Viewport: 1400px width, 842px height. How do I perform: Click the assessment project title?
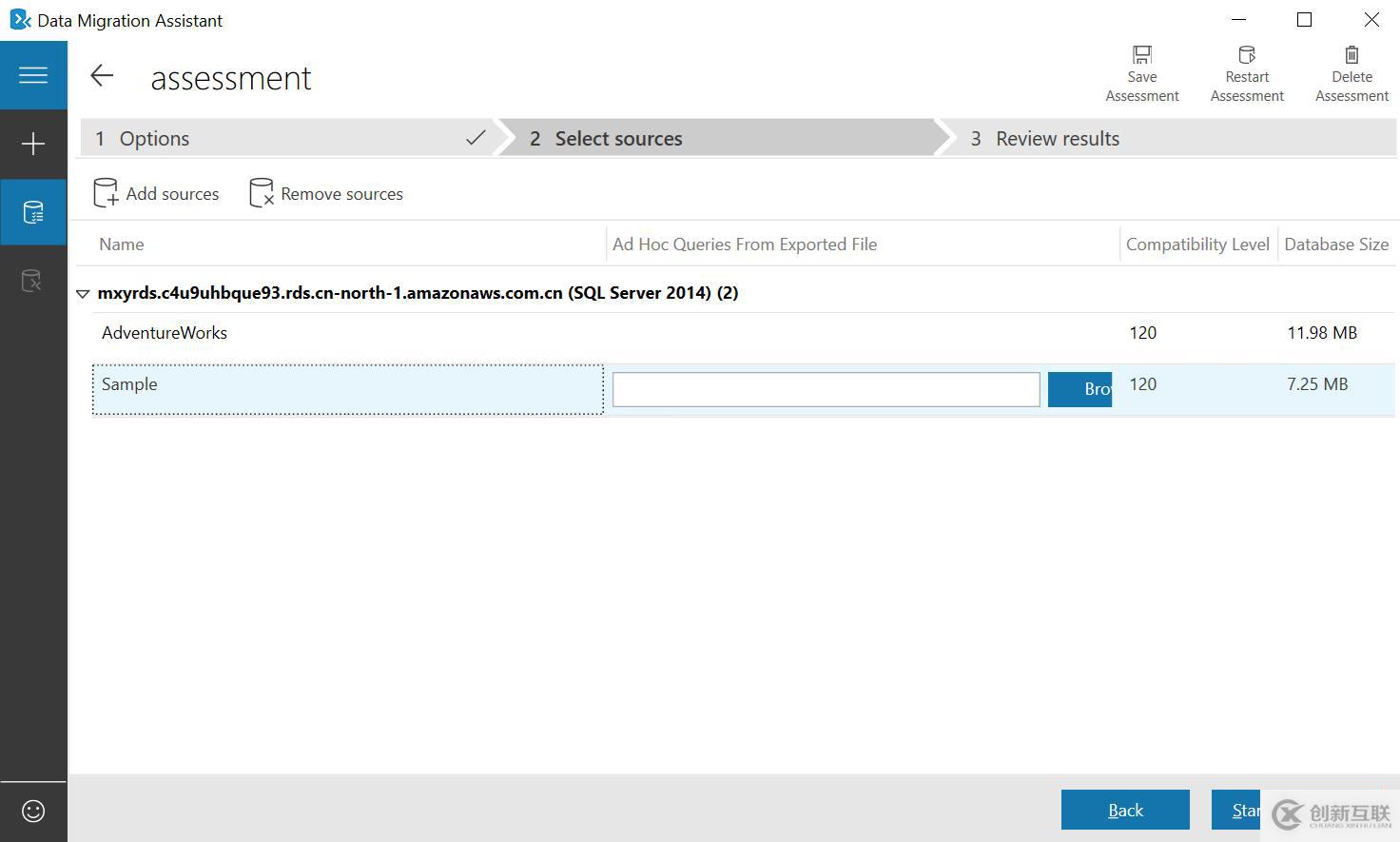pyautogui.click(x=231, y=78)
